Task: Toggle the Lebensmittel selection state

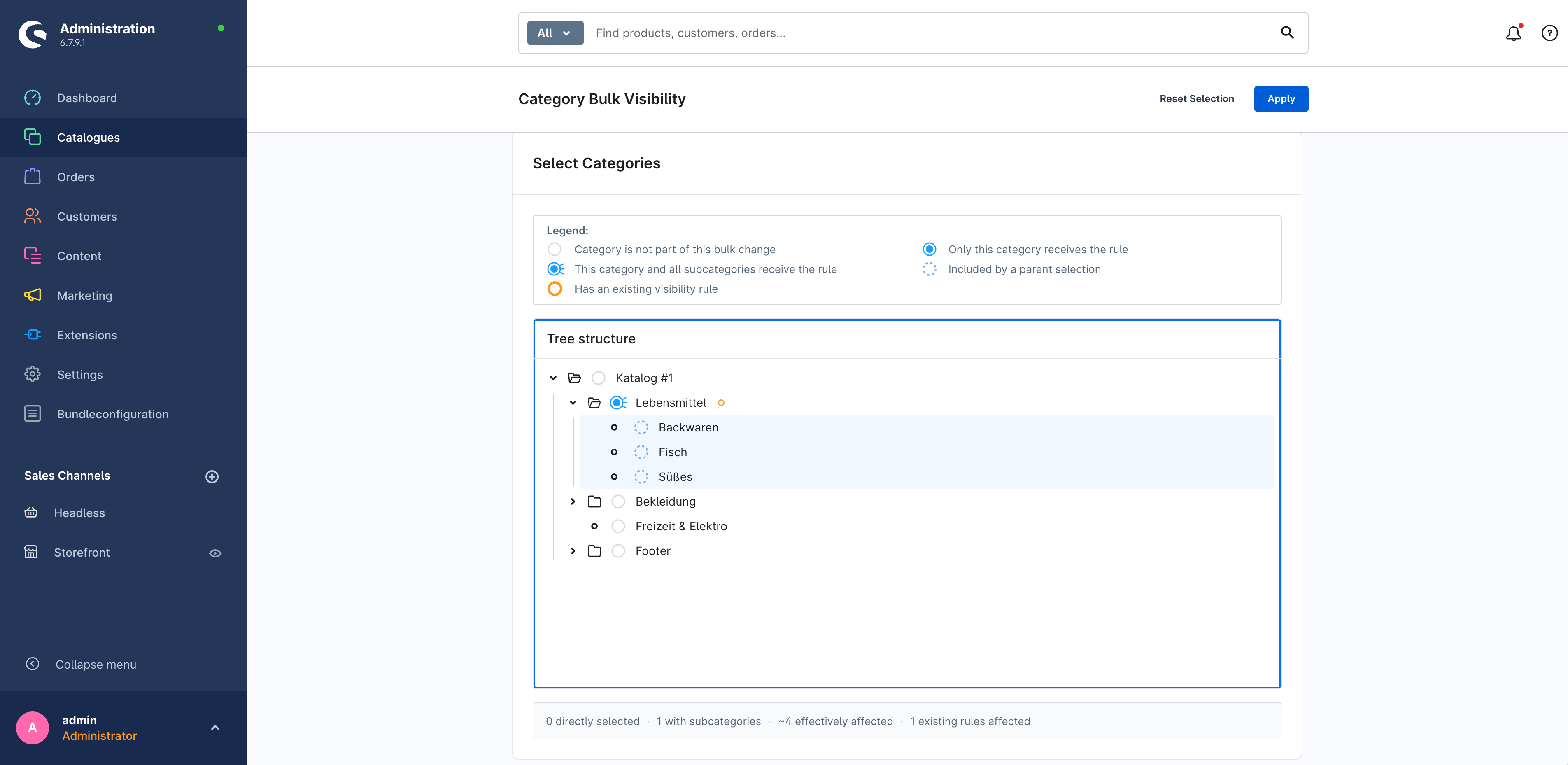Action: pos(618,403)
